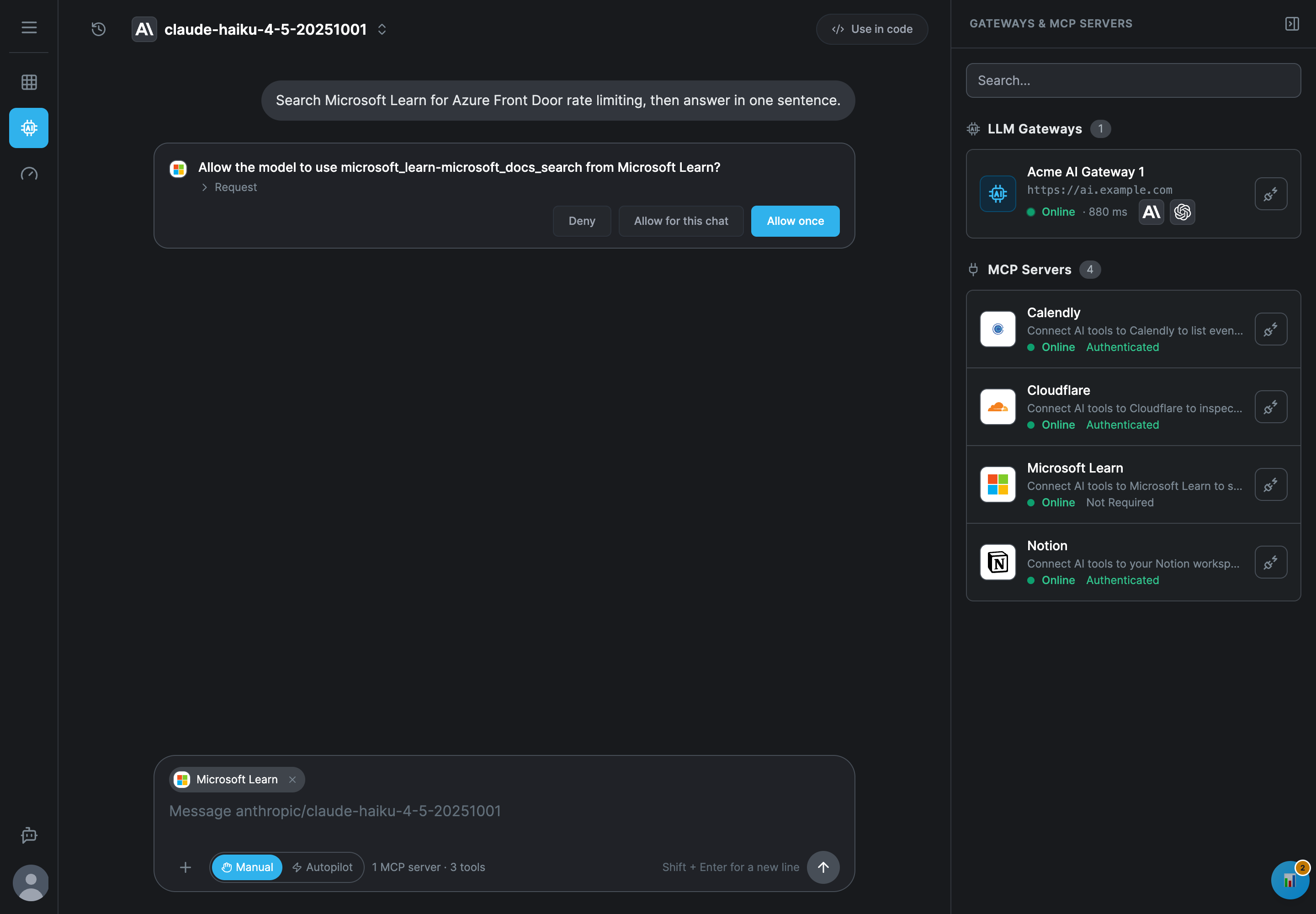Image resolution: width=1316 pixels, height=914 pixels.
Task: Open chat history clock icon
Action: 99,29
